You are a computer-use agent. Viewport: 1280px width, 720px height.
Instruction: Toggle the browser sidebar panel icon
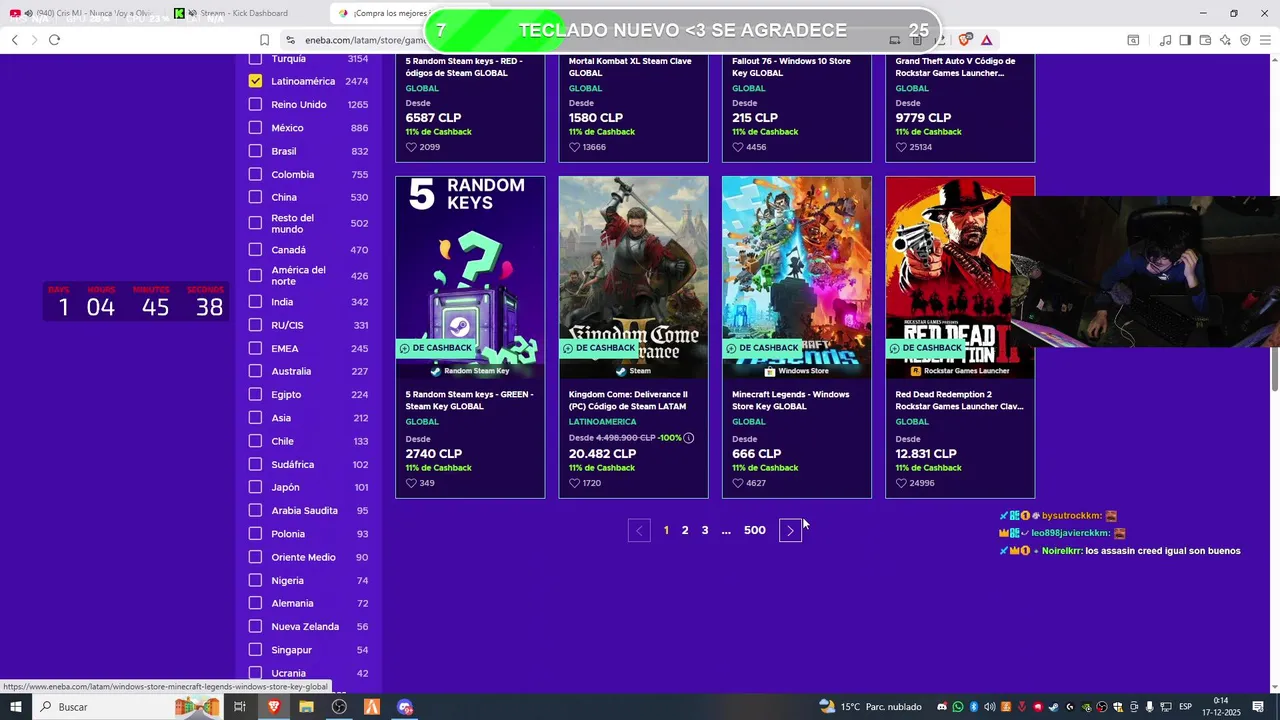(1185, 40)
